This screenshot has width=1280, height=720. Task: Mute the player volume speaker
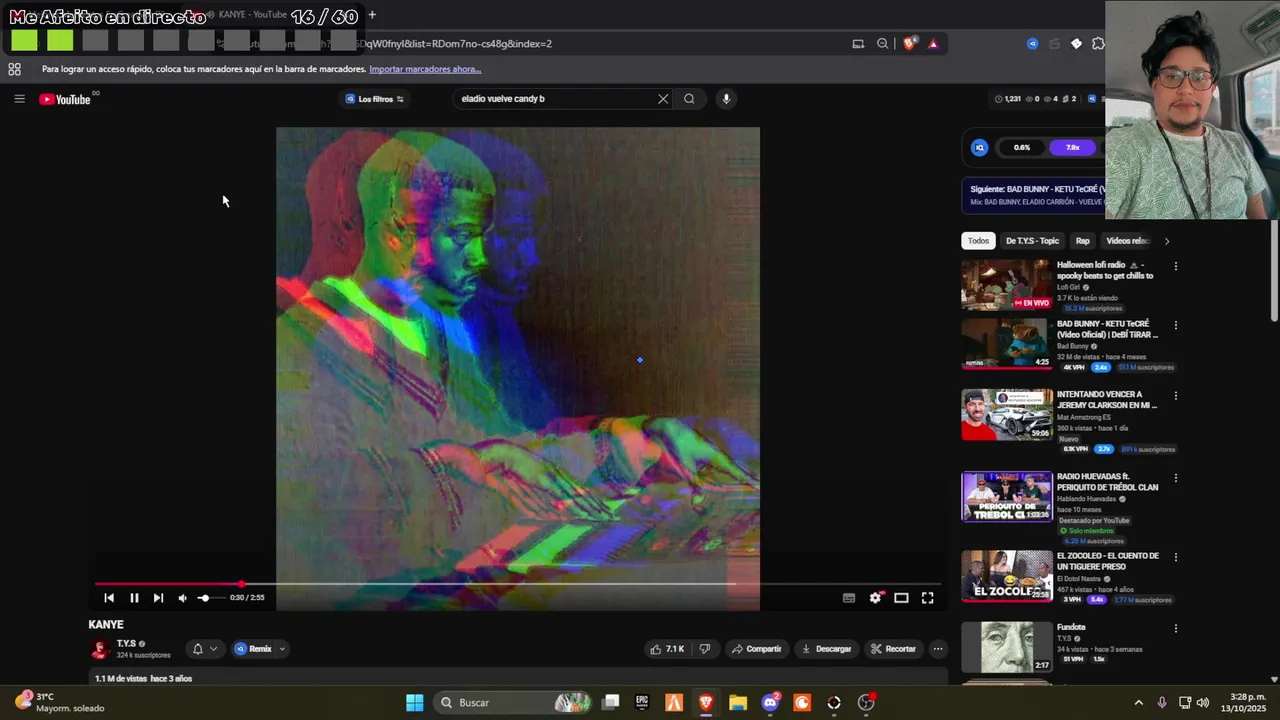[182, 598]
